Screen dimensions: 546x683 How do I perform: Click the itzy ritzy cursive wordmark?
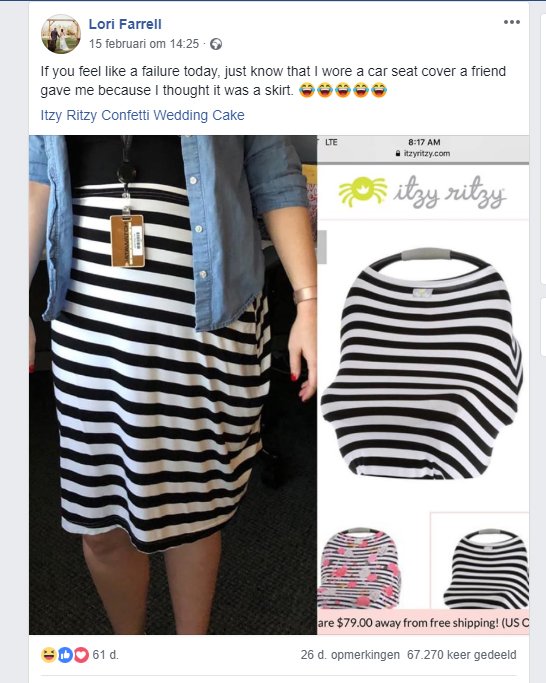(x=449, y=192)
